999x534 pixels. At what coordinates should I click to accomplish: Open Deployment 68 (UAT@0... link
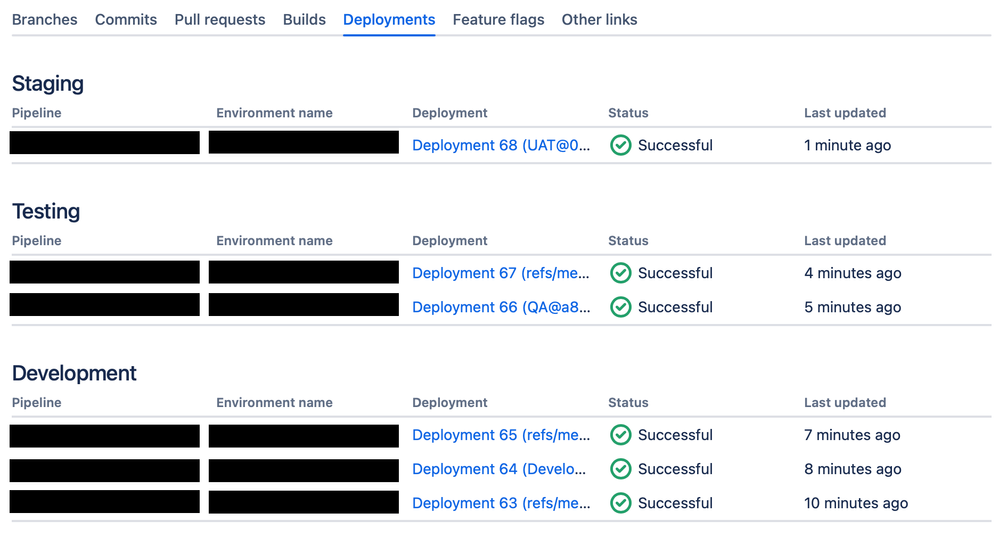pyautogui.click(x=501, y=145)
